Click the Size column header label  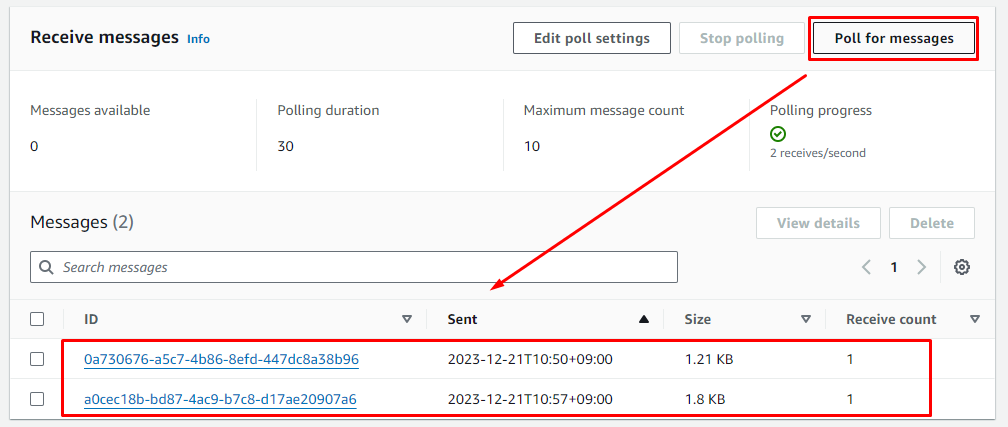(697, 319)
